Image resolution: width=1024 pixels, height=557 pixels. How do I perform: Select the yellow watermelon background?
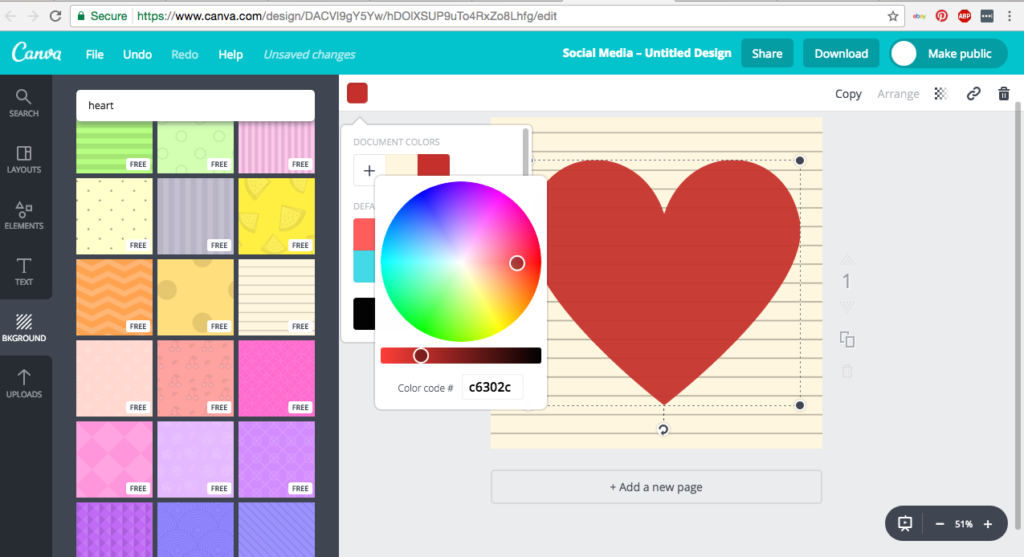[276, 216]
